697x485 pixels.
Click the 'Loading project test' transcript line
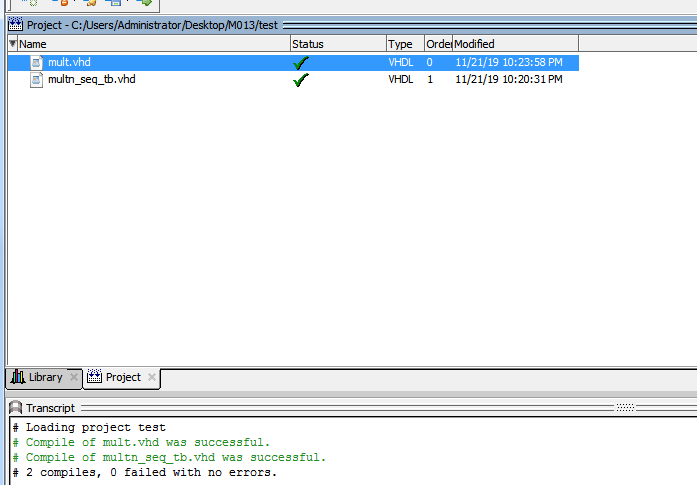coord(89,428)
